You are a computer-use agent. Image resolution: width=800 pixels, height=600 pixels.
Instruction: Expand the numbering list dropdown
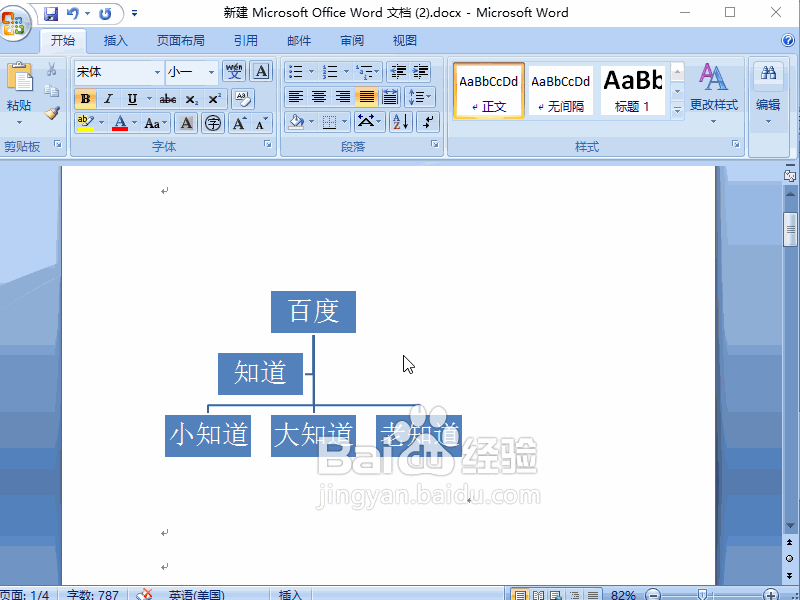pos(346,72)
